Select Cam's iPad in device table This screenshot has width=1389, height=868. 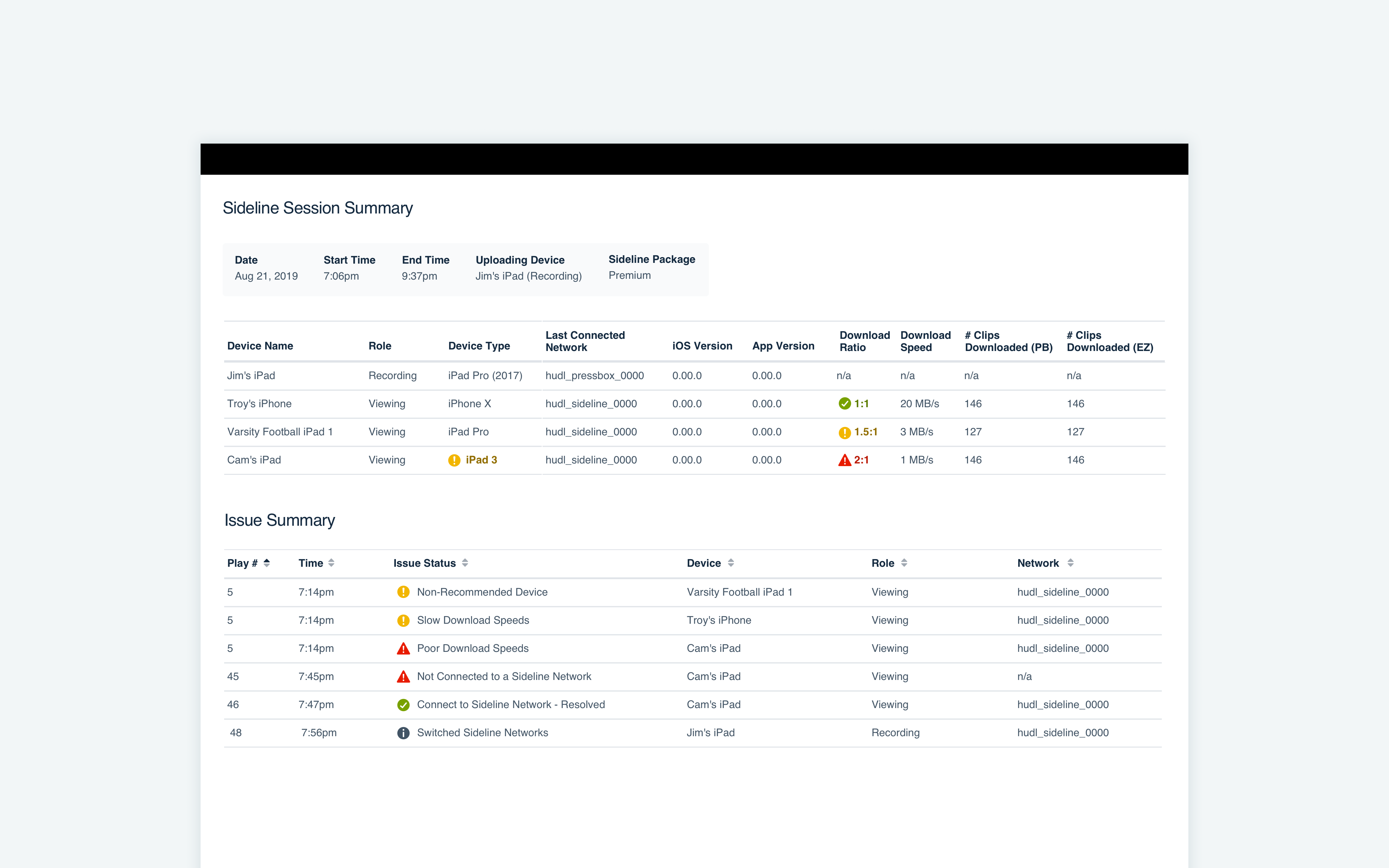click(254, 460)
